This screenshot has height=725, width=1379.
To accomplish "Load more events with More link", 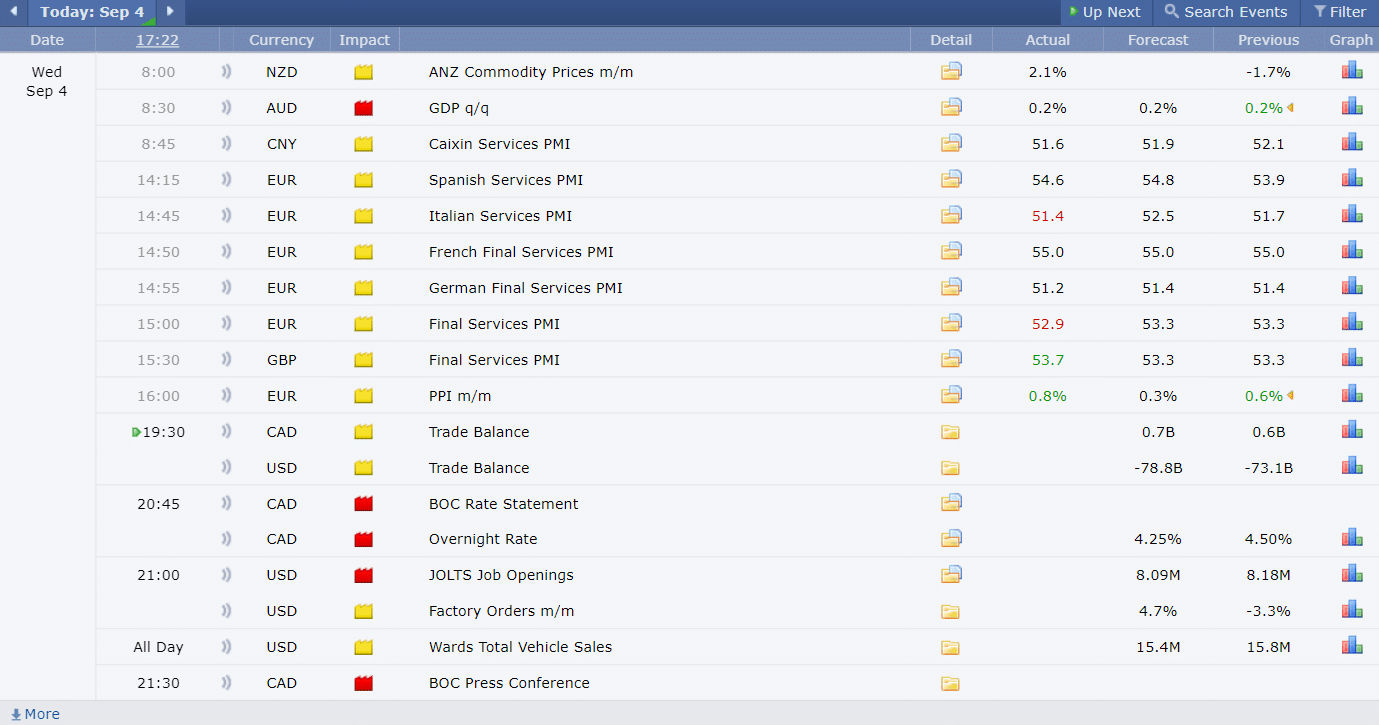I will 35,714.
